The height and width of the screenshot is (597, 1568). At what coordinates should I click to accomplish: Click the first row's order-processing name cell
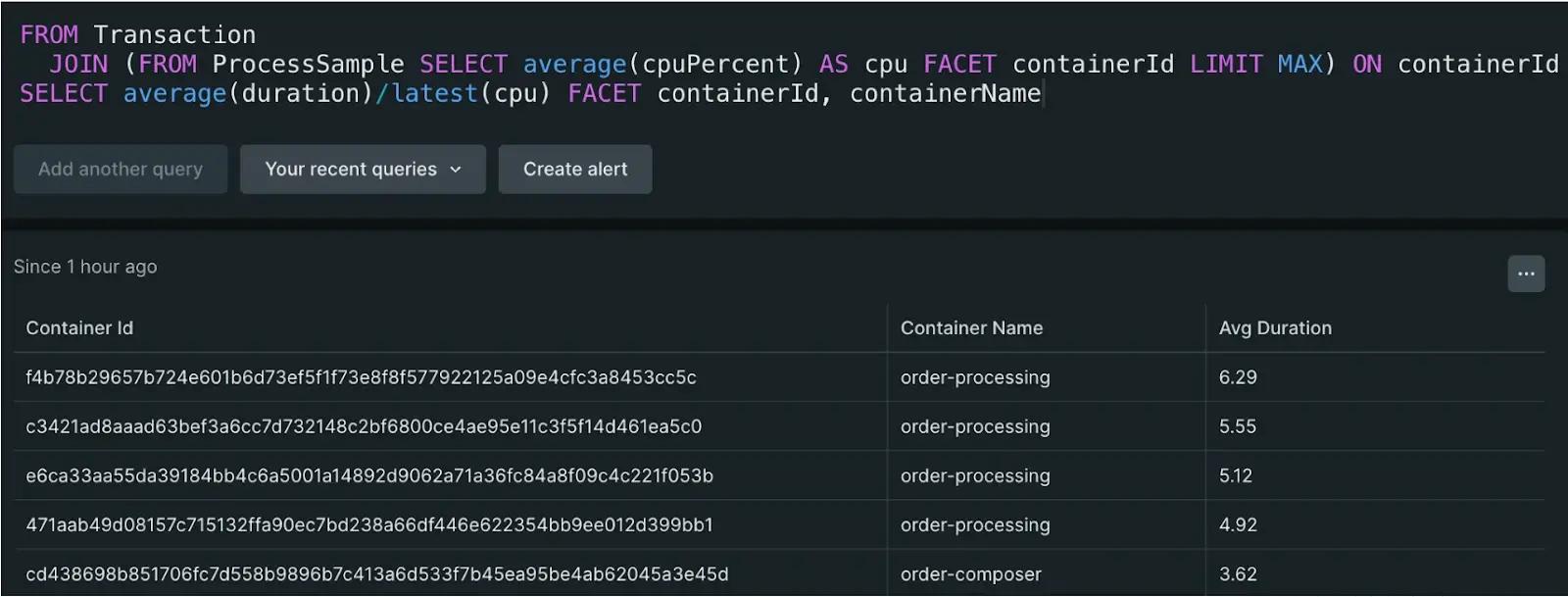pyautogui.click(x=975, y=377)
